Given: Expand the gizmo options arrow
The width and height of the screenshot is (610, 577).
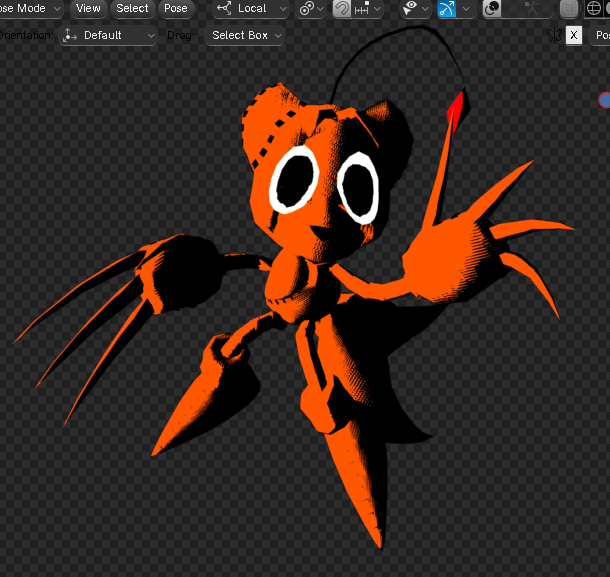Looking at the screenshot, I should pyautogui.click(x=466, y=8).
